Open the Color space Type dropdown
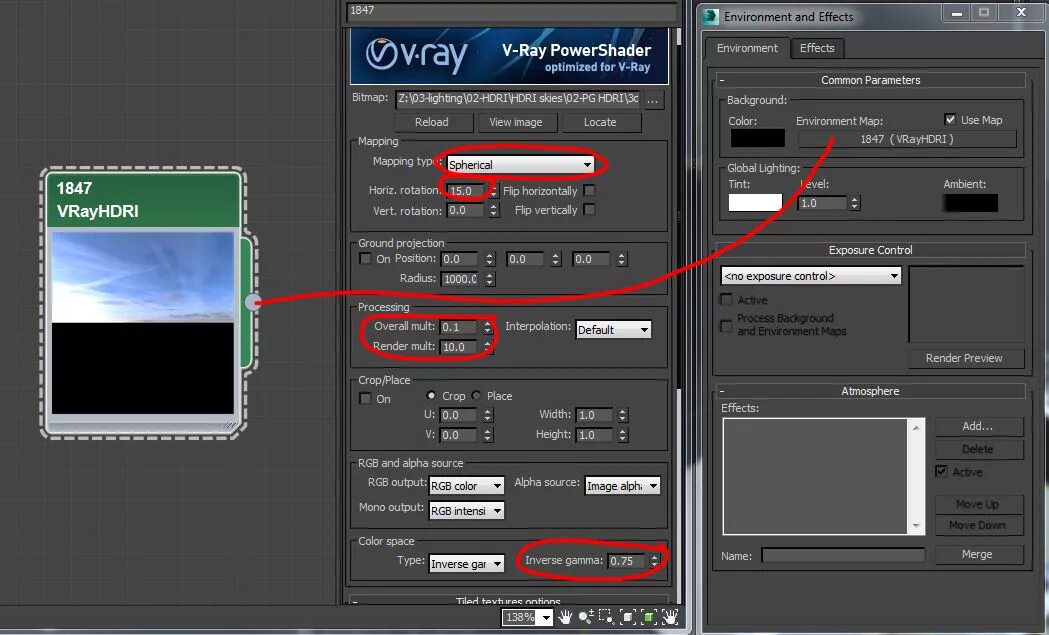This screenshot has height=635, width=1049. point(466,564)
